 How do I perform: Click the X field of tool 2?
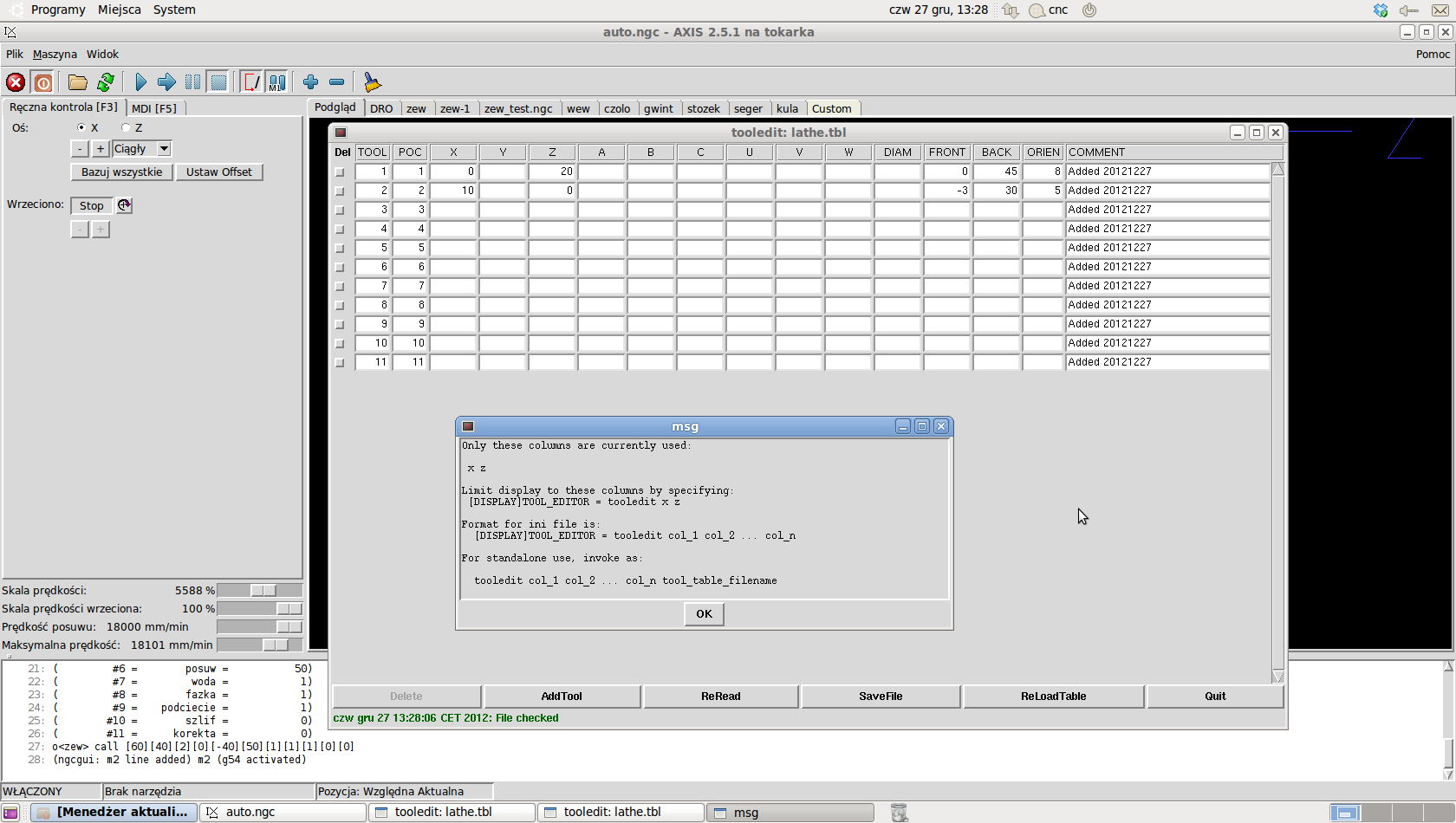[453, 191]
